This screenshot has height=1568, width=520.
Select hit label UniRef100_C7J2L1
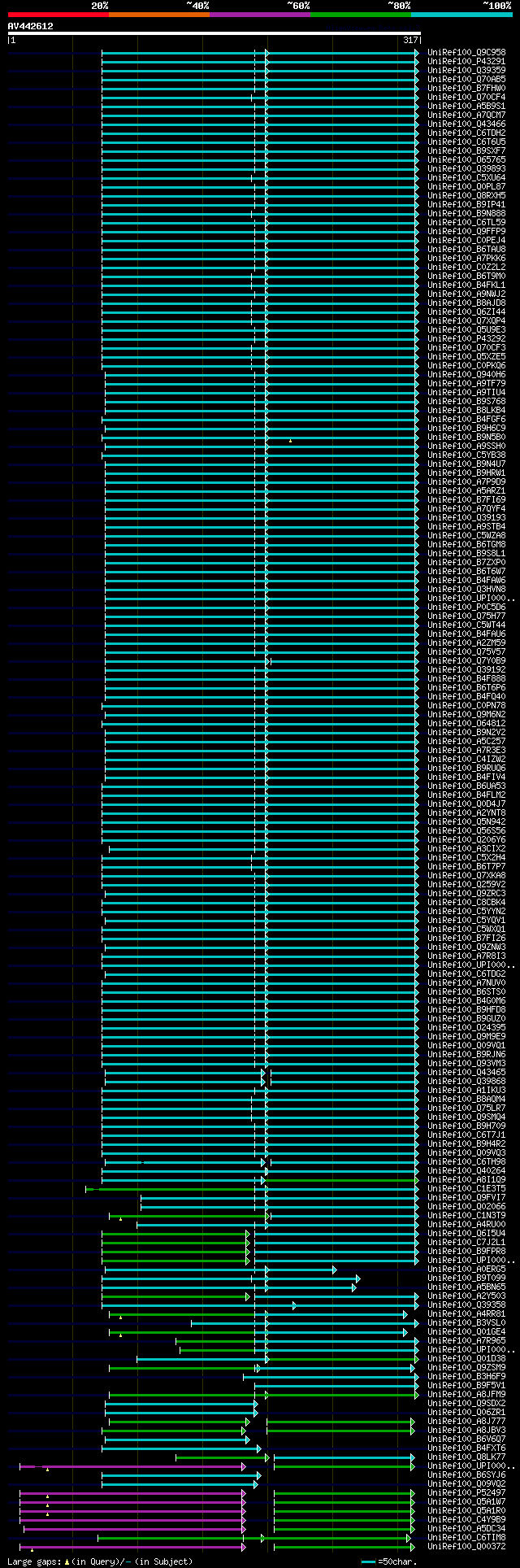point(466,1242)
